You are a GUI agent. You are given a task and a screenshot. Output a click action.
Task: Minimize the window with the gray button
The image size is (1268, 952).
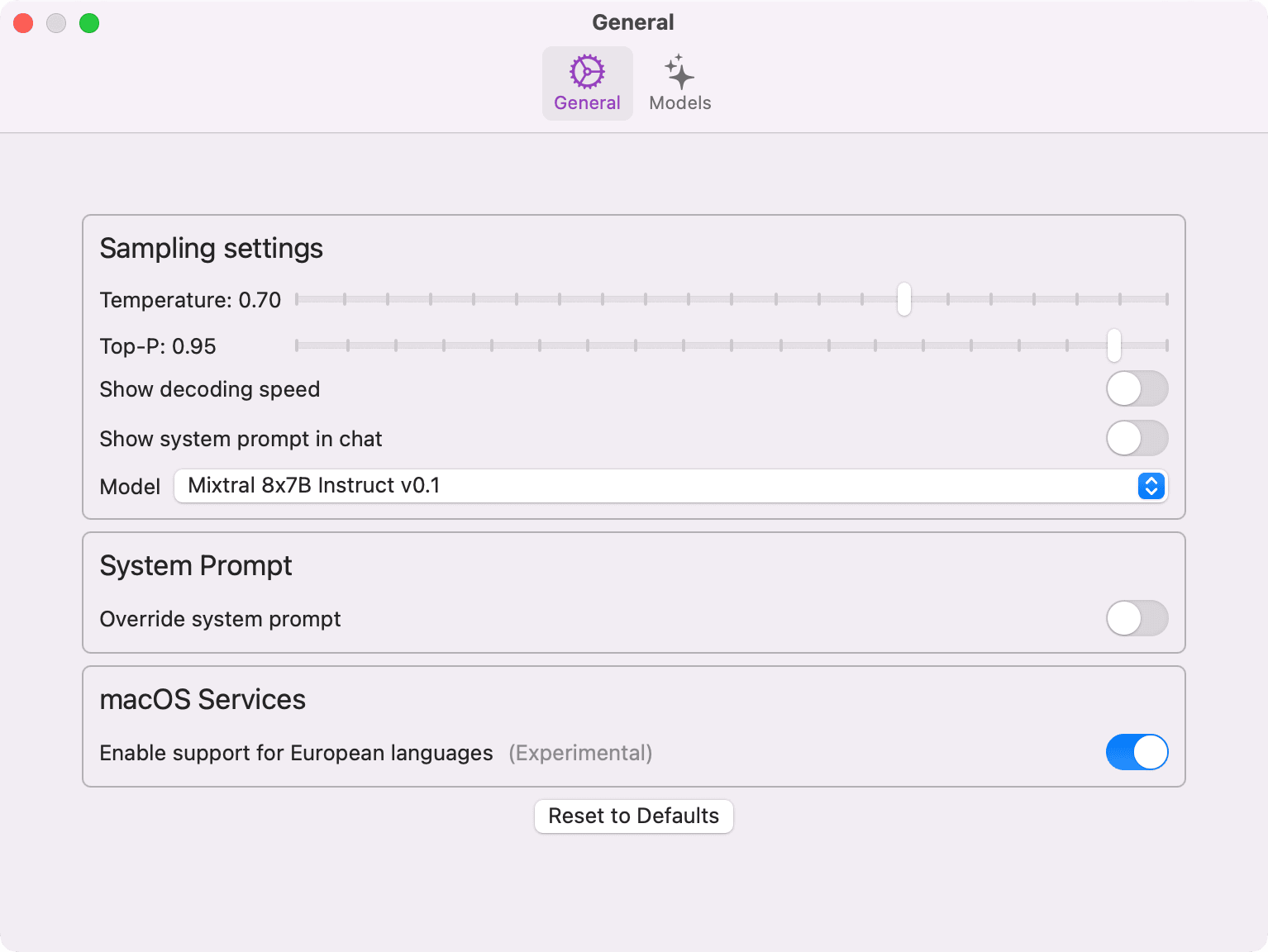56,23
